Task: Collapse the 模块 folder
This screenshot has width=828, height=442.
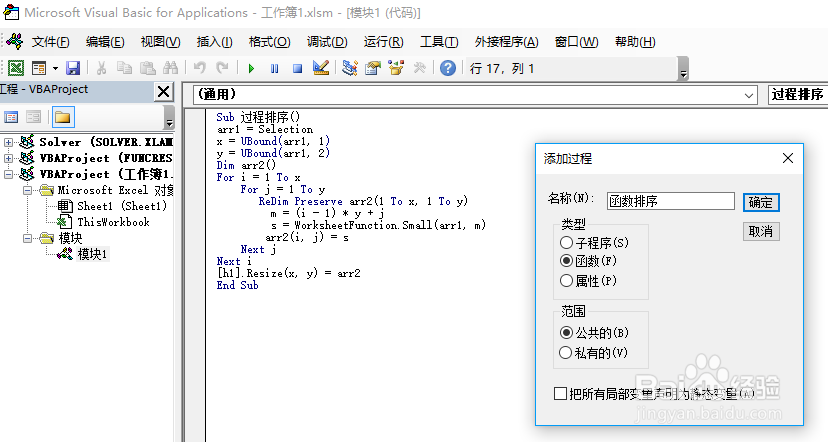Action: click(27, 238)
